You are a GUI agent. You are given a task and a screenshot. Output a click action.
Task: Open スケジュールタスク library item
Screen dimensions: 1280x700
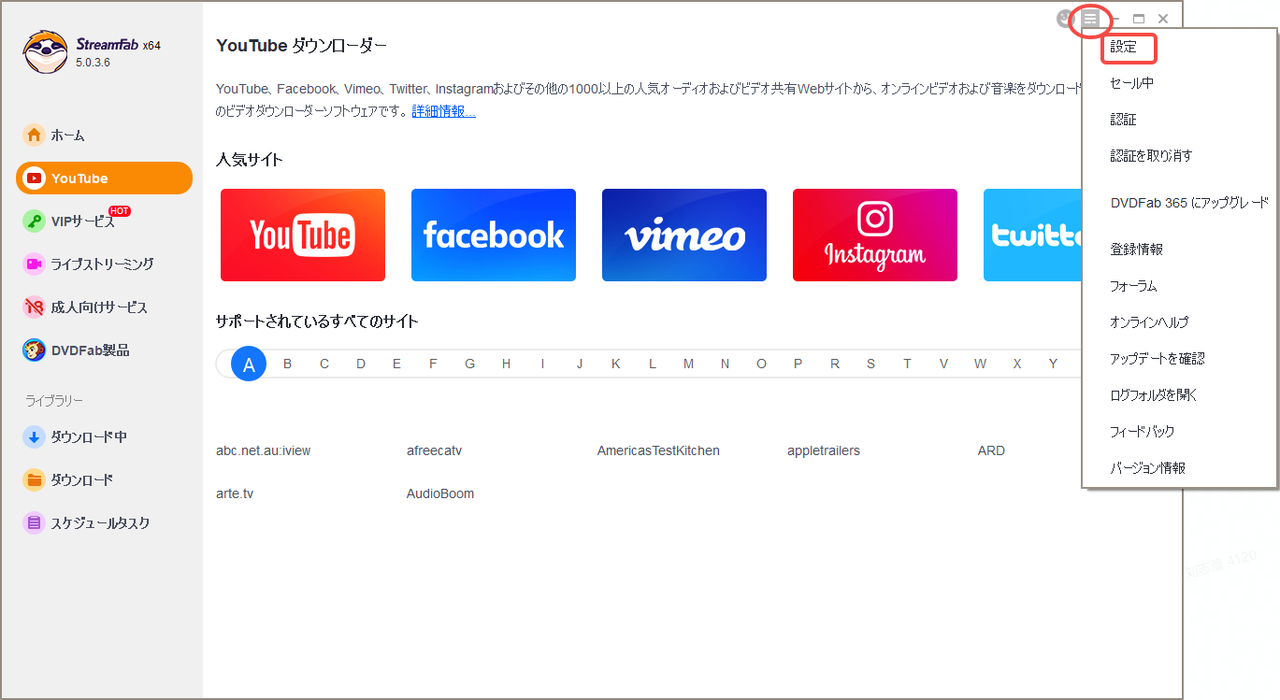(x=100, y=523)
